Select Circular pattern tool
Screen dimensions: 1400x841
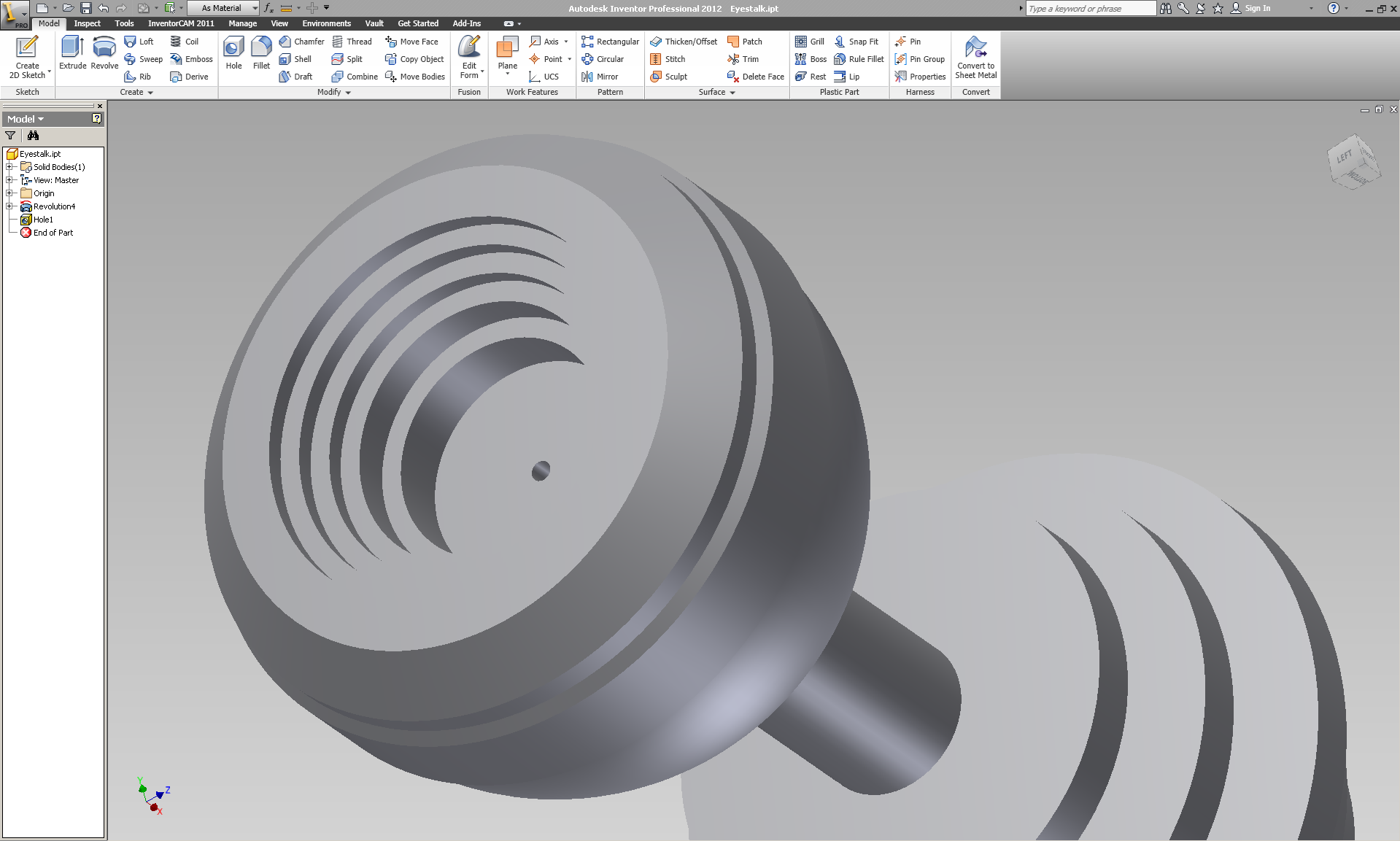point(603,59)
